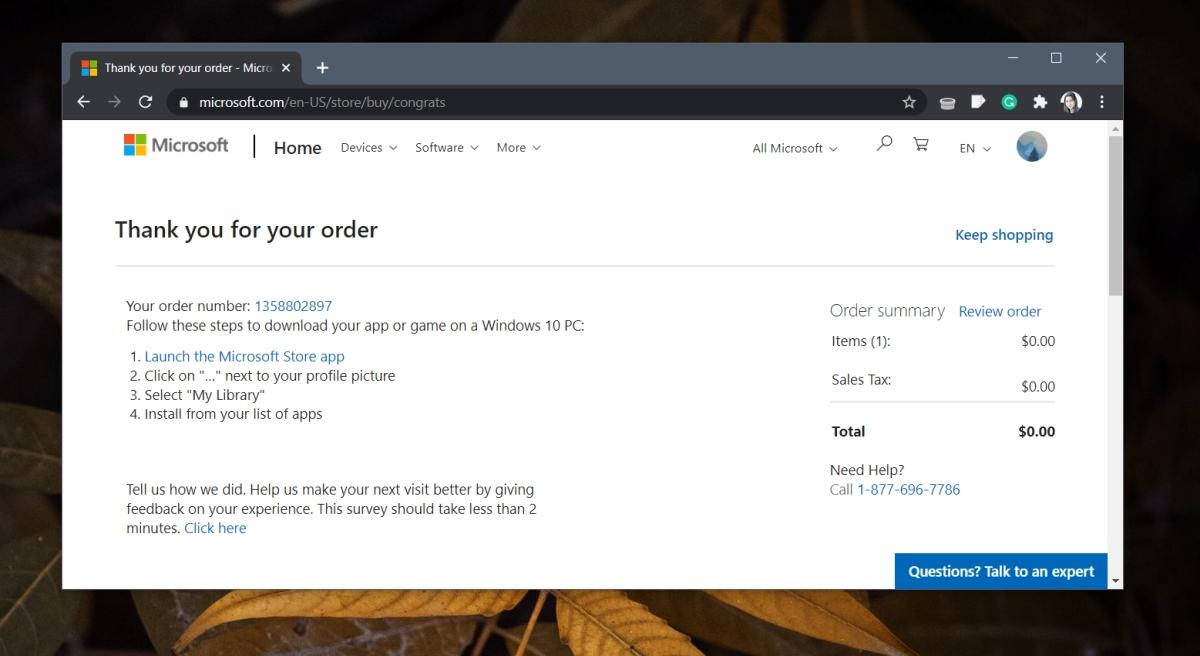Screen dimensions: 1200x656
Task: Expand the Software menu
Action: pyautogui.click(x=447, y=147)
